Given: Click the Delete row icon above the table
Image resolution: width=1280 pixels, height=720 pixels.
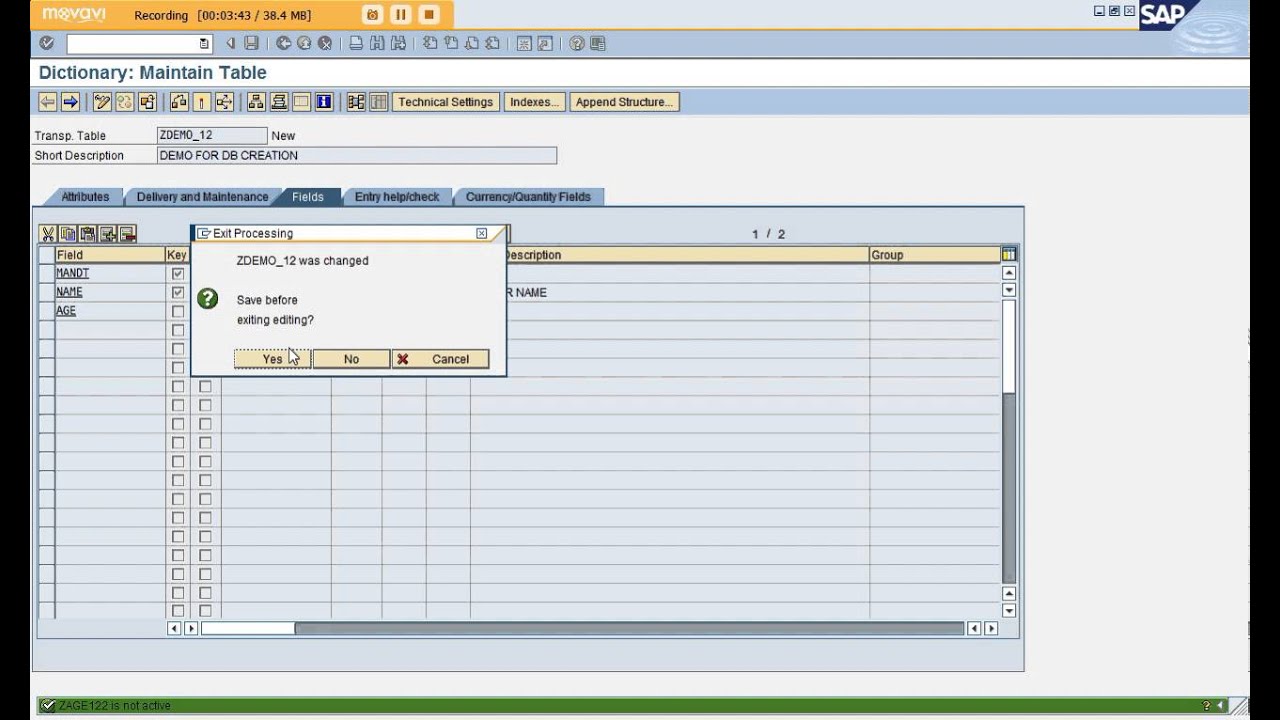Looking at the screenshot, I should coord(127,234).
